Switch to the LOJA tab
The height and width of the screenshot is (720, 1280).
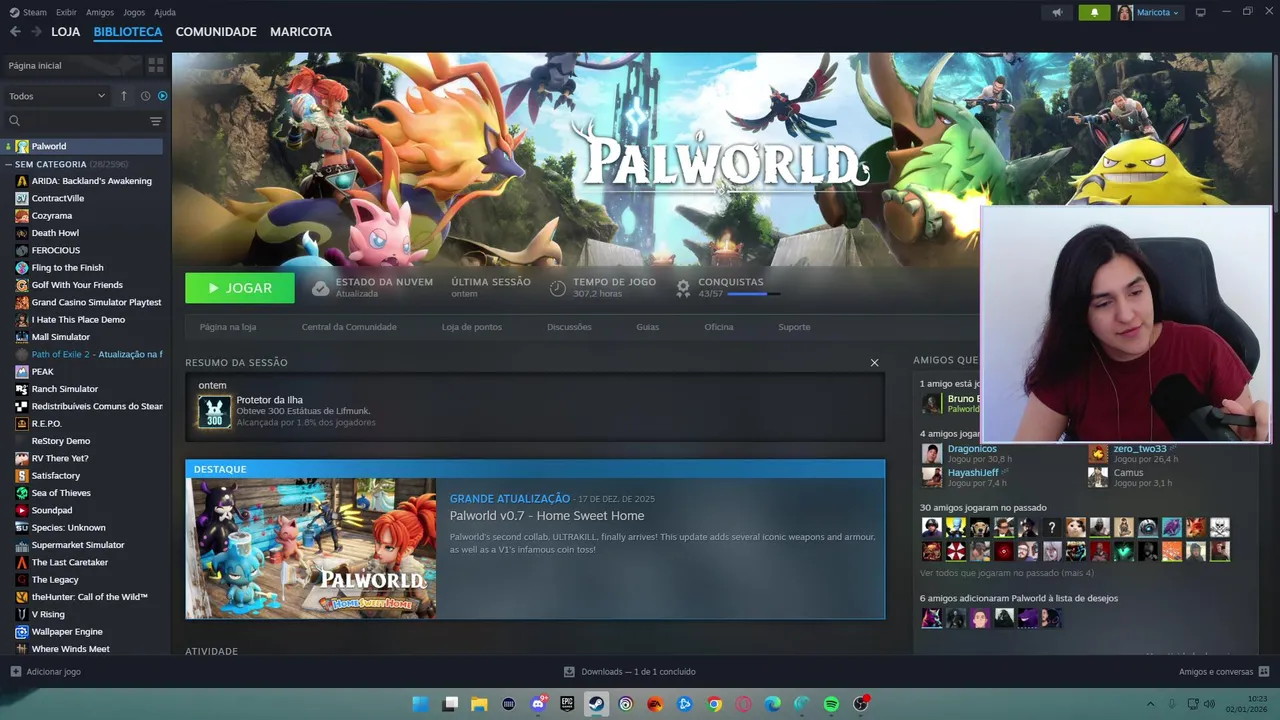click(66, 32)
